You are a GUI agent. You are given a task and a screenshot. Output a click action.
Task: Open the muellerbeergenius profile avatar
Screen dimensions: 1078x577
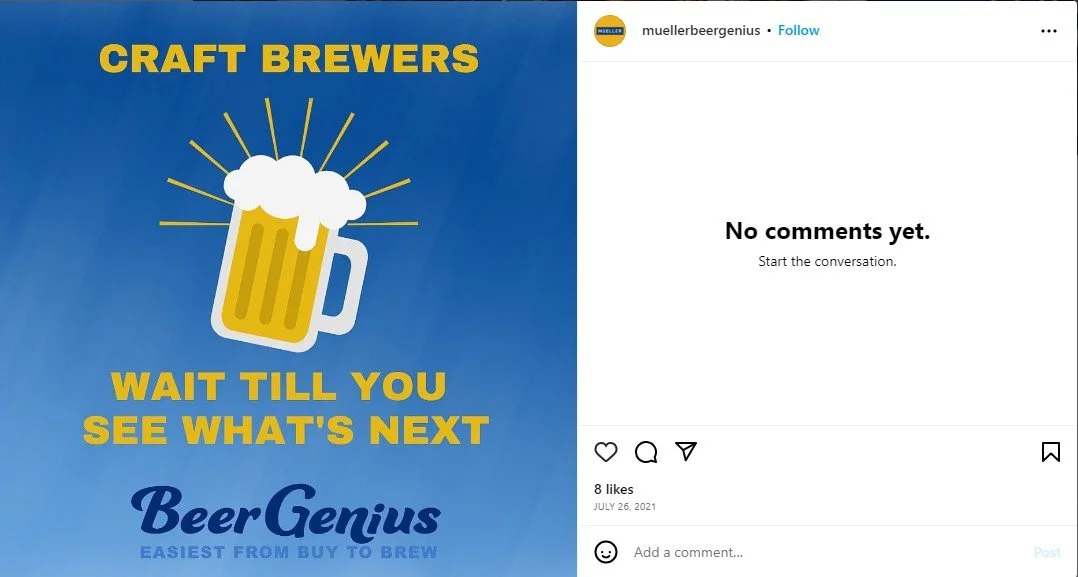610,31
